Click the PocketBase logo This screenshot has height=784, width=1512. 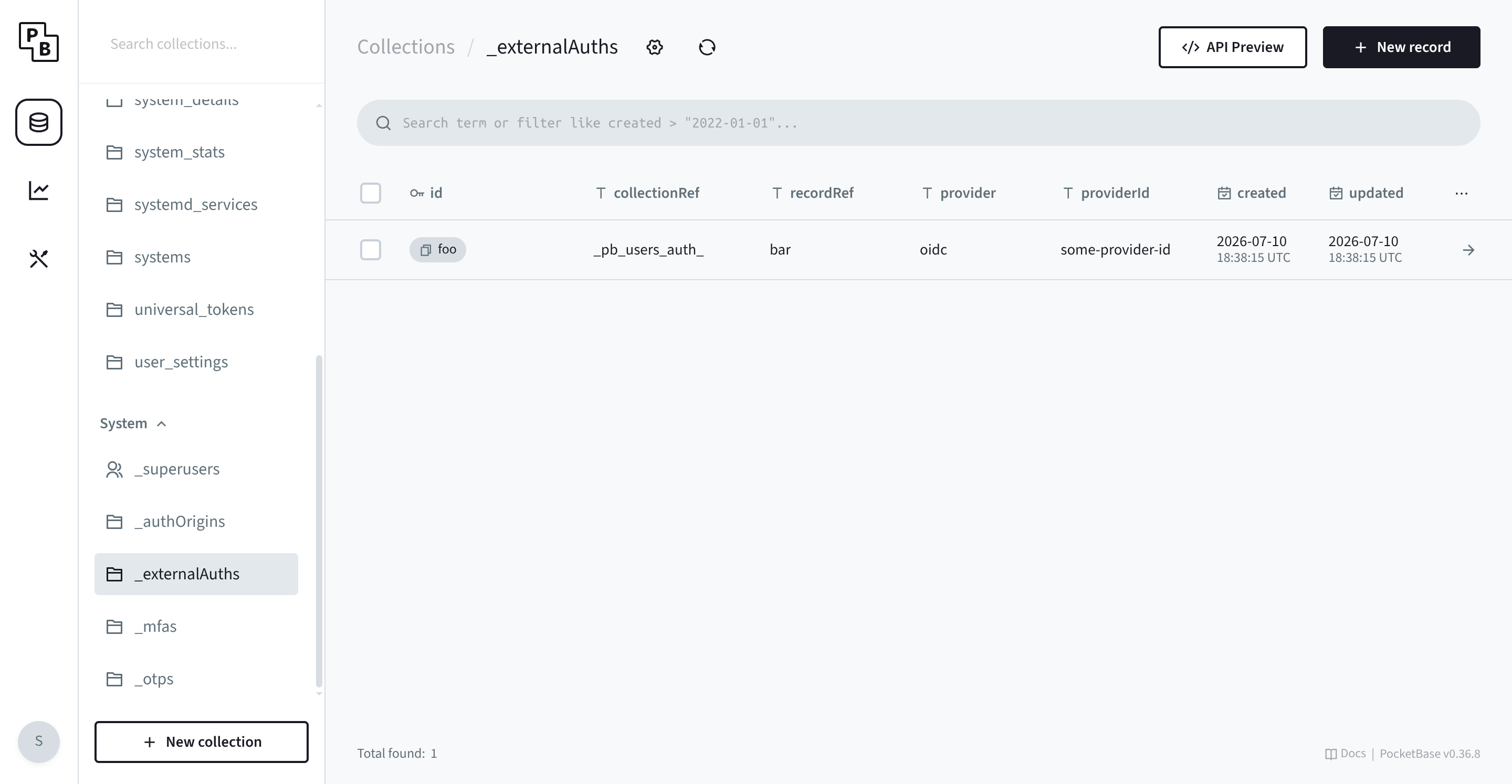tap(39, 41)
